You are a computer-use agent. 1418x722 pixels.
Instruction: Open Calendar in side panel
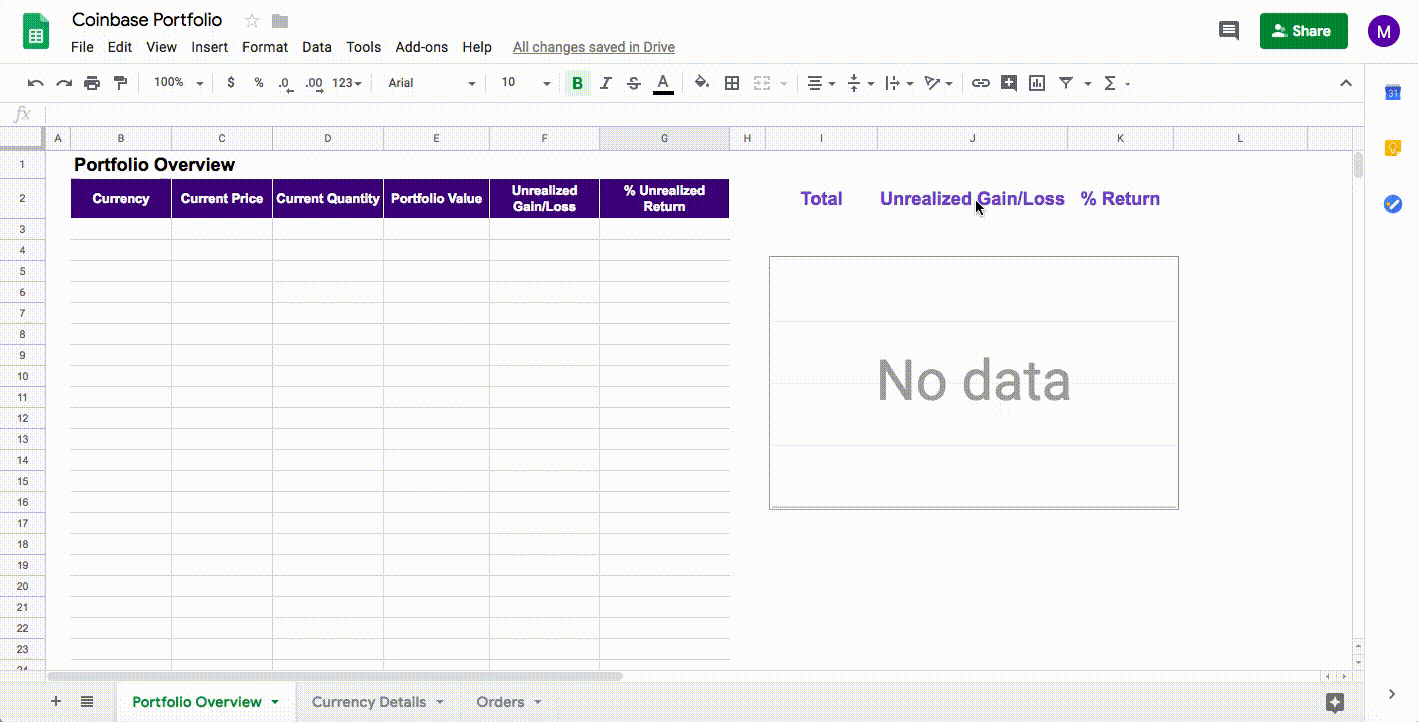coord(1392,92)
